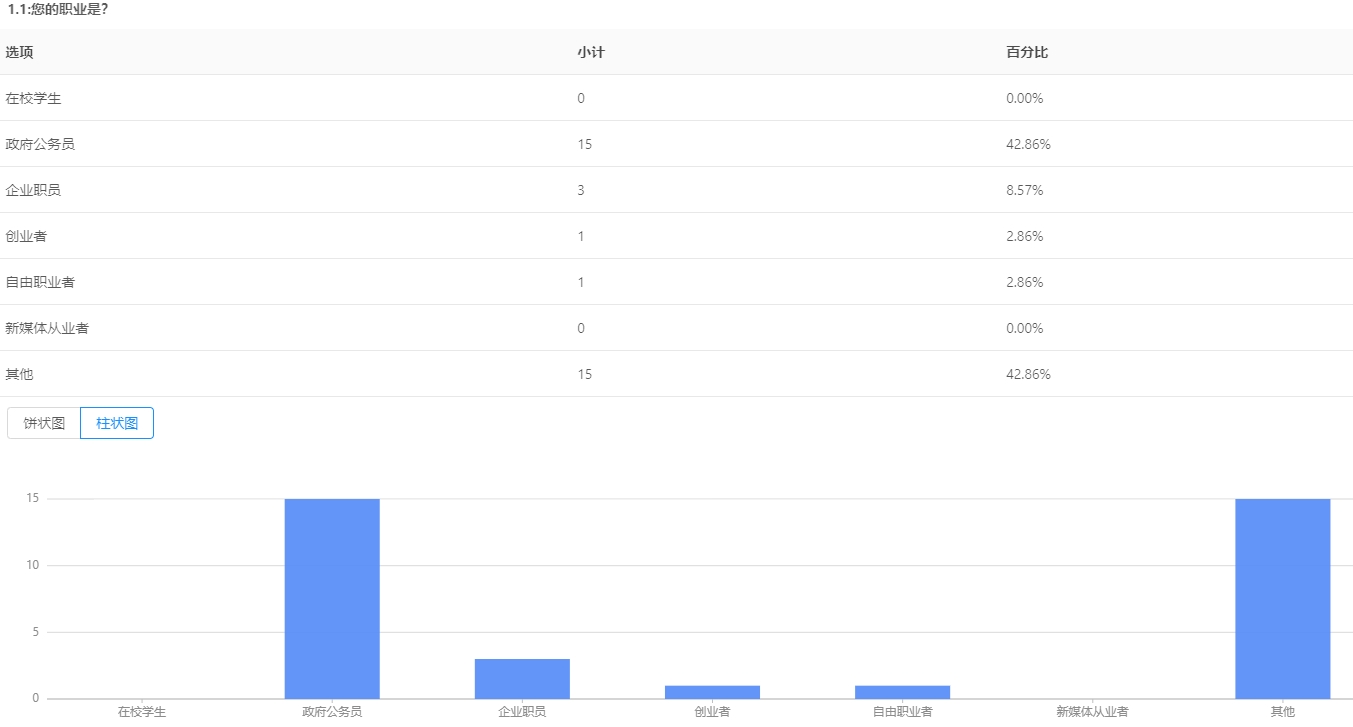Click the 在校学生 x-axis label under chart
Viewport: 1353px width, 727px height.
142,712
